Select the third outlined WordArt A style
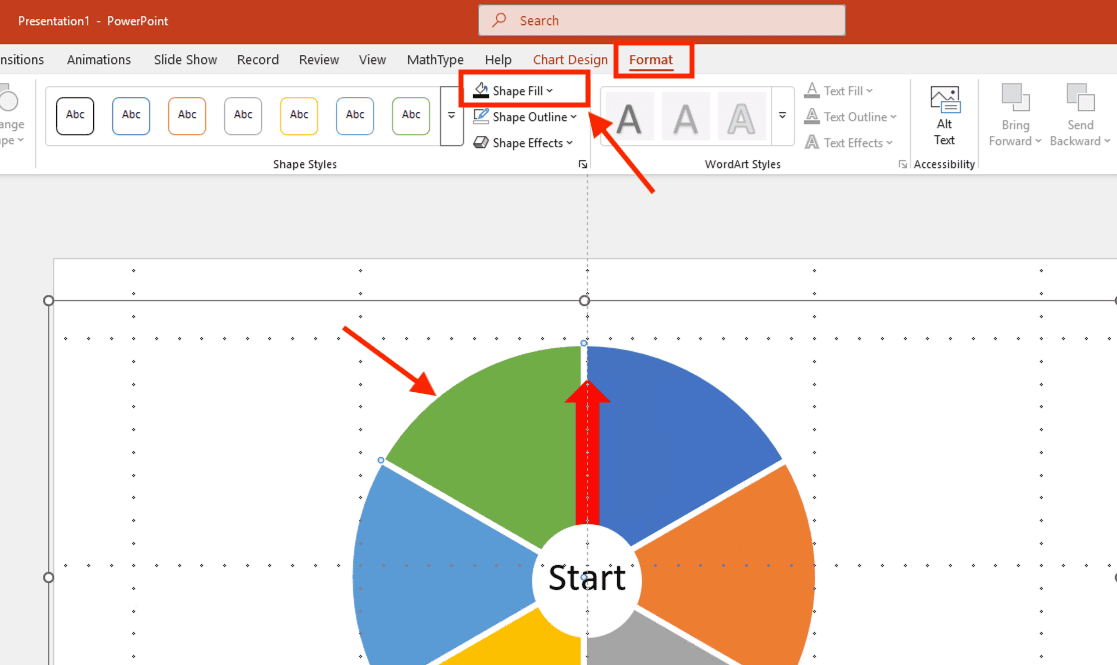 (741, 117)
